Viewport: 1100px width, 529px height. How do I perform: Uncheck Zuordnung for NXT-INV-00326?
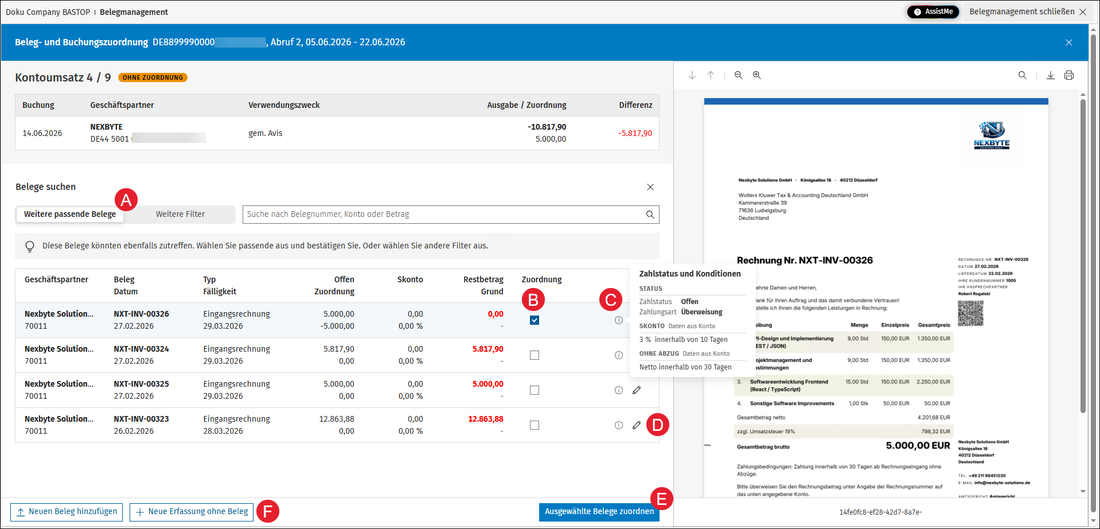[535, 320]
